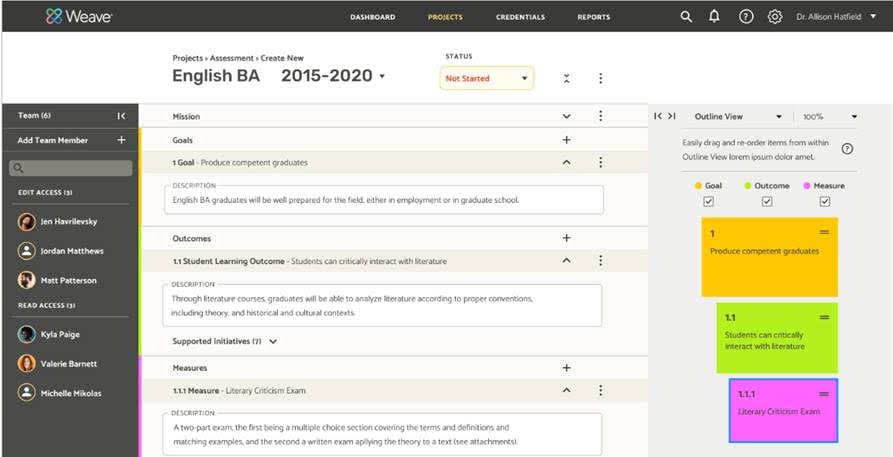893x457 pixels.
Task: Add a new goal with the plus icon
Action: pos(567,141)
